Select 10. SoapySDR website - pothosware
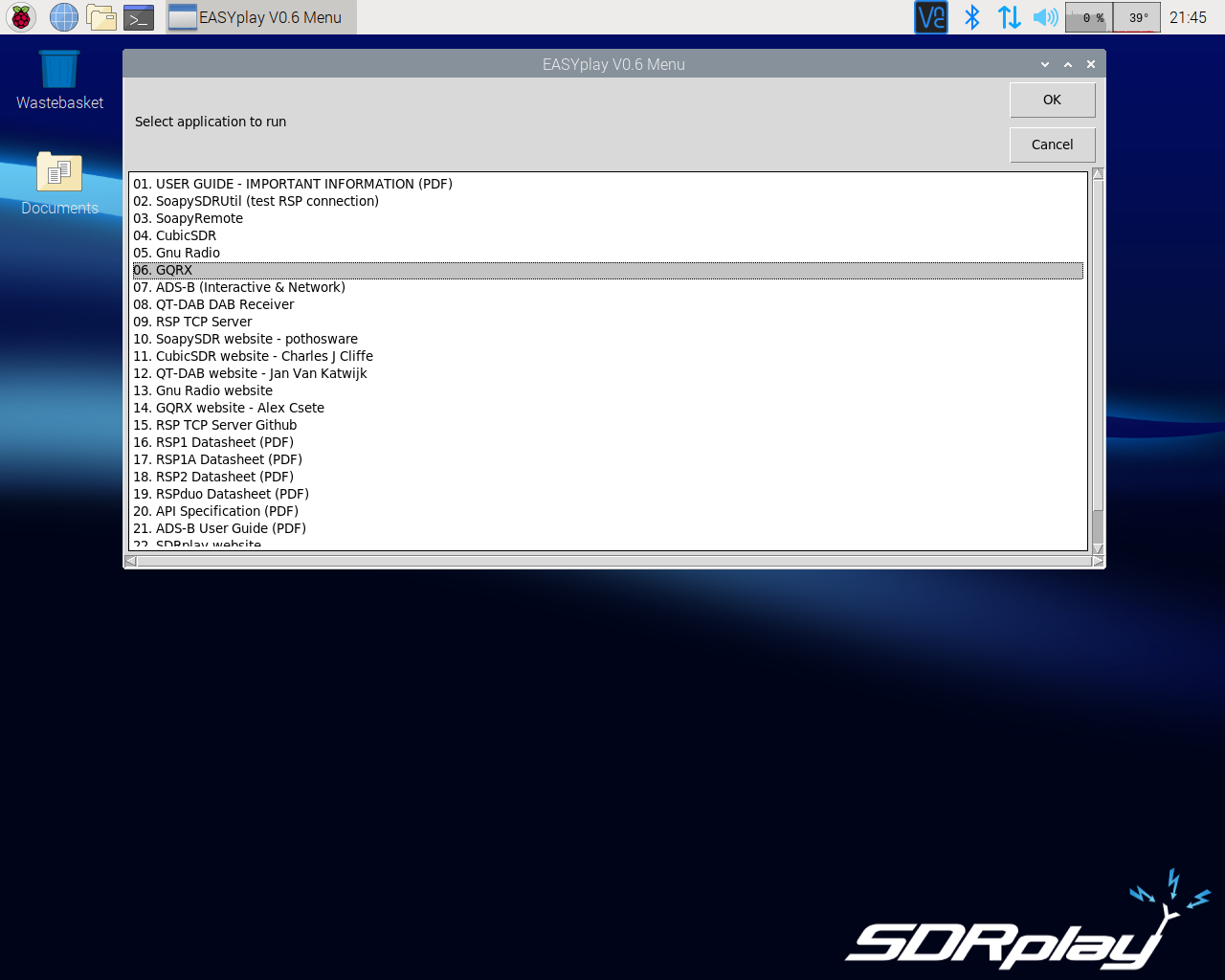Viewport: 1225px width, 980px height. click(x=608, y=339)
